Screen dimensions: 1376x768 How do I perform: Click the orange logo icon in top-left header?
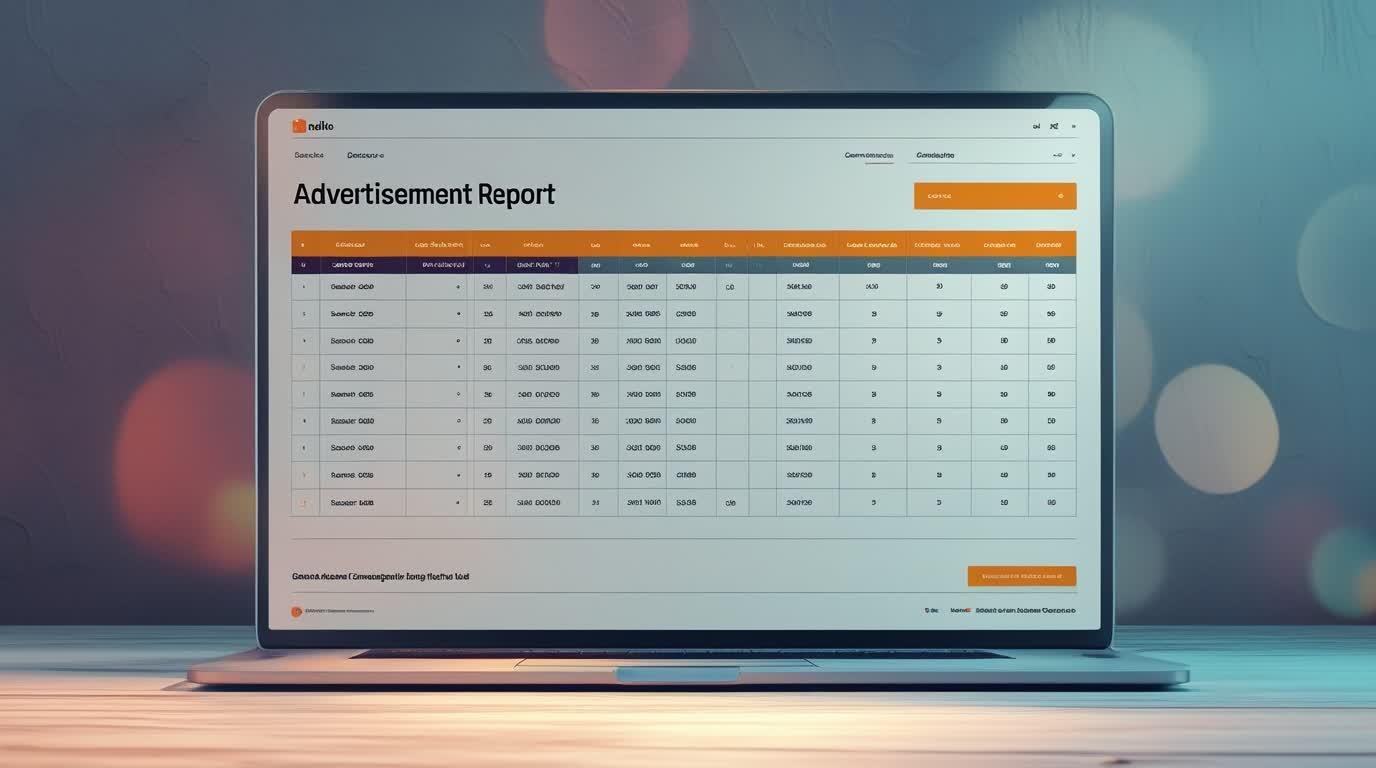tap(298, 126)
